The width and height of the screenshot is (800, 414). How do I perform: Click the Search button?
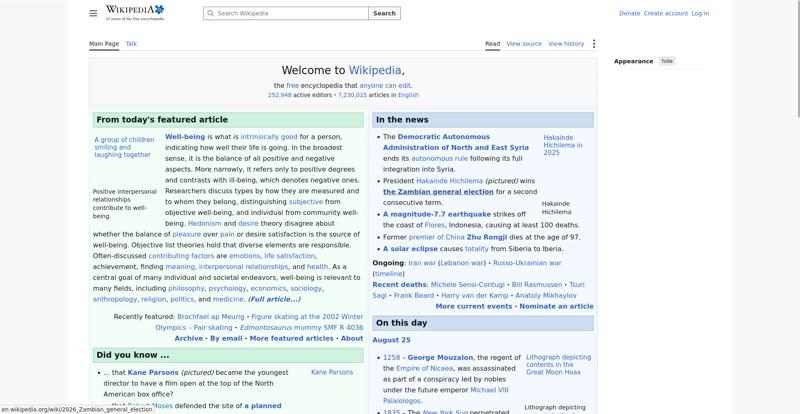tap(384, 13)
